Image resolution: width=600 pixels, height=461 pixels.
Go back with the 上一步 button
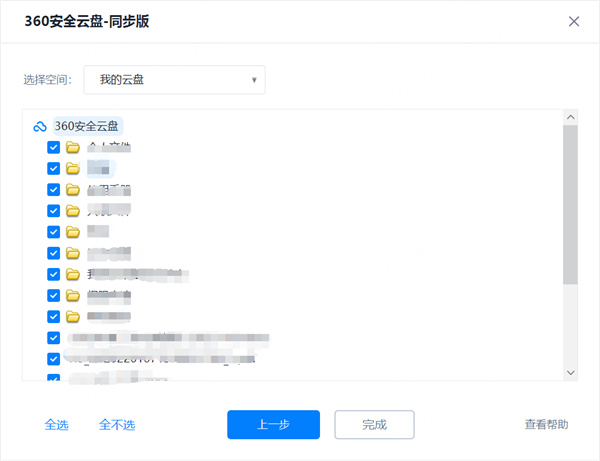coord(274,425)
